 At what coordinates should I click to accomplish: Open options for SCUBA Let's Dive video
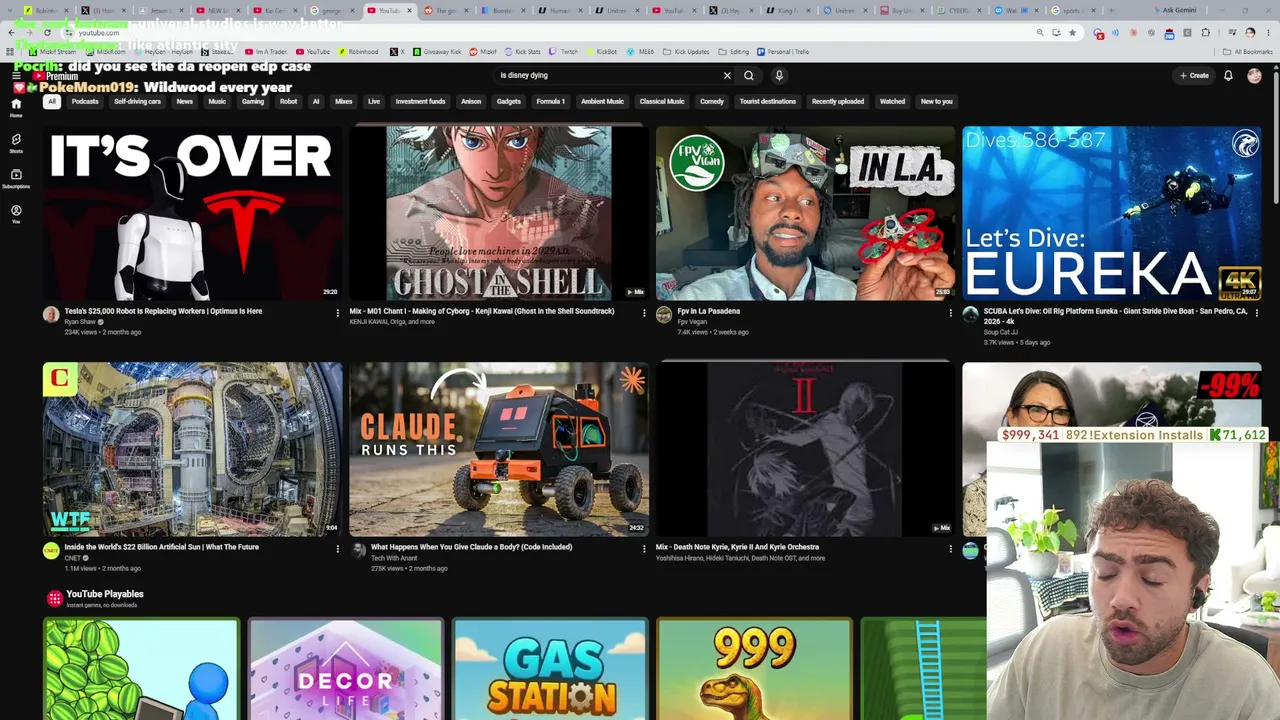pyautogui.click(x=1256, y=313)
